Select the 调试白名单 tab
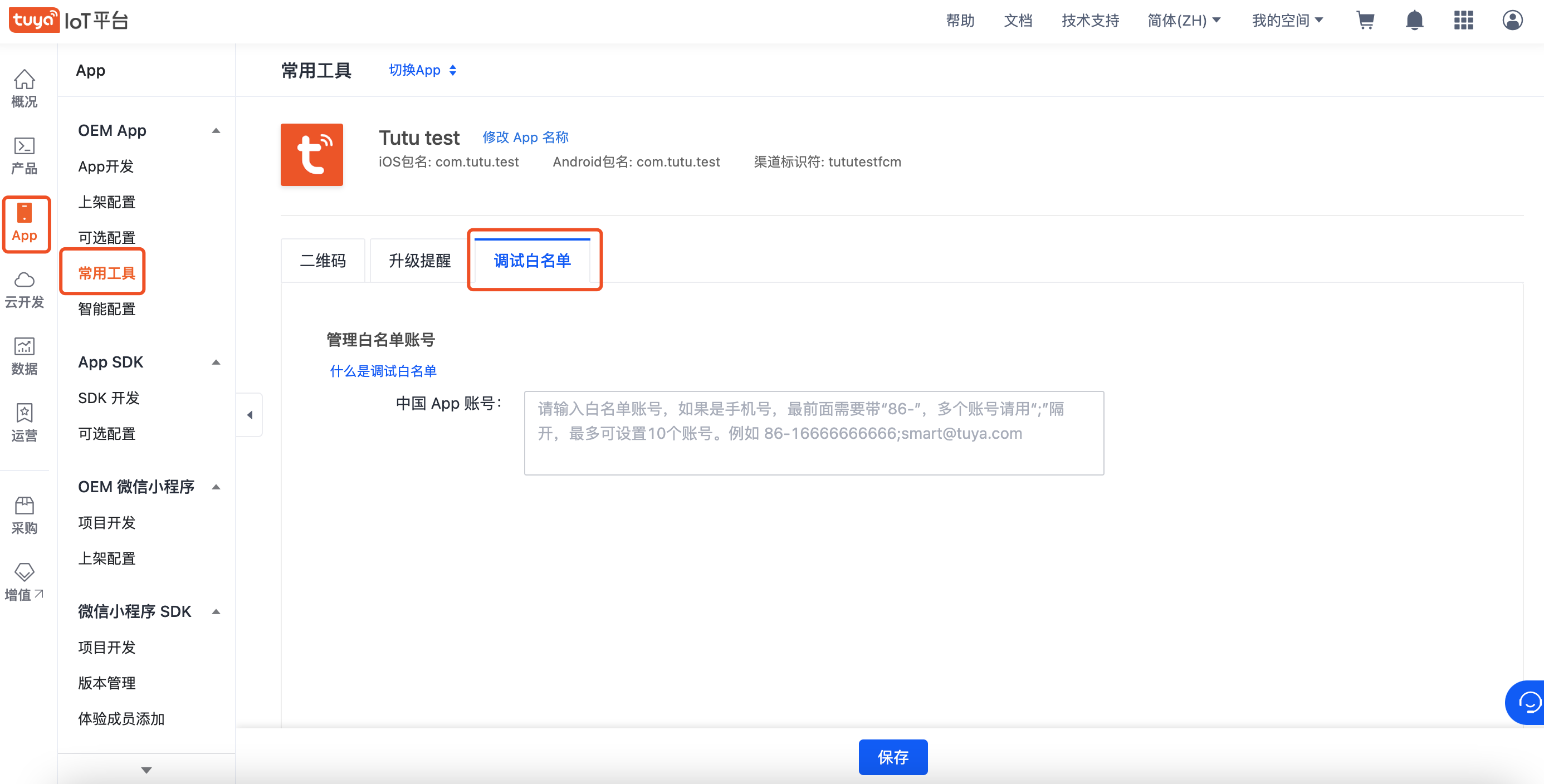This screenshot has height=784, width=1544. point(532,261)
